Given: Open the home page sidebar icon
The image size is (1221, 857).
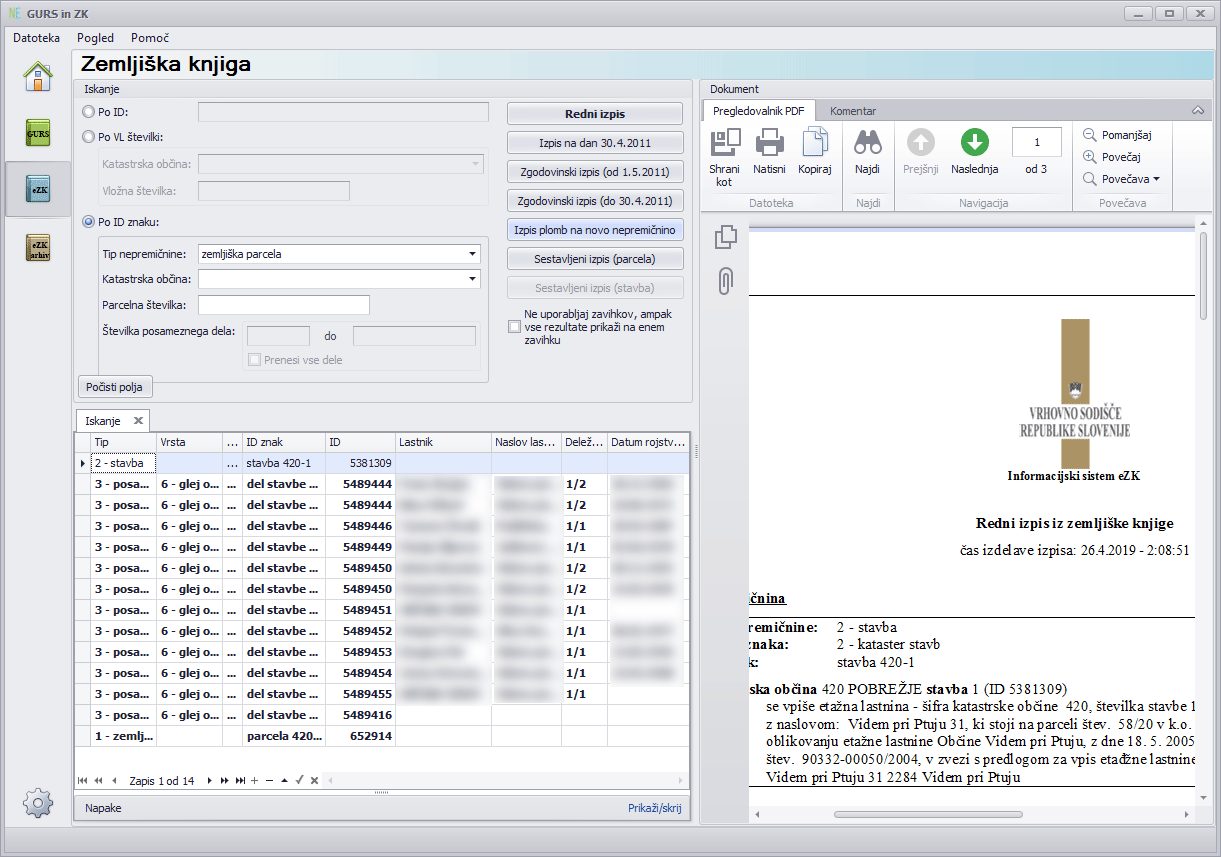Looking at the screenshot, I should coord(38,76).
